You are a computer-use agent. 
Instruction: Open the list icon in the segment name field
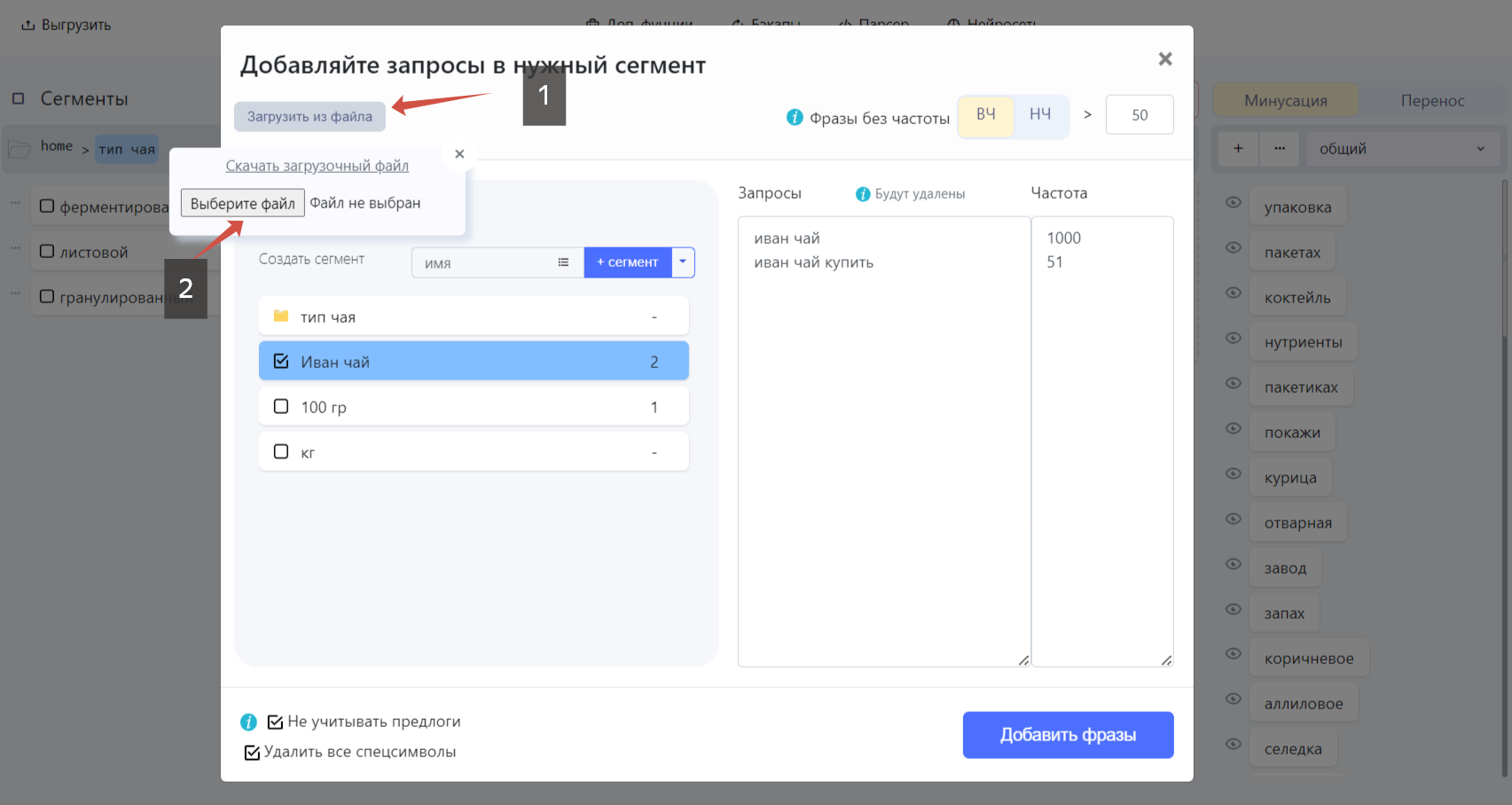pyautogui.click(x=563, y=262)
